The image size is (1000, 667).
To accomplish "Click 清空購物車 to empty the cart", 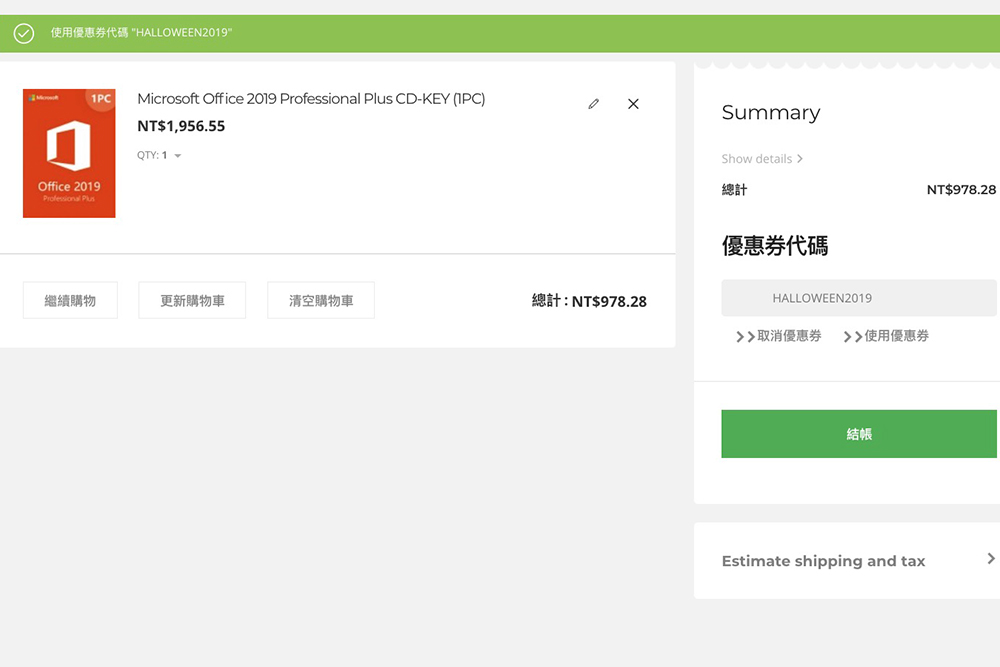I will 320,299.
